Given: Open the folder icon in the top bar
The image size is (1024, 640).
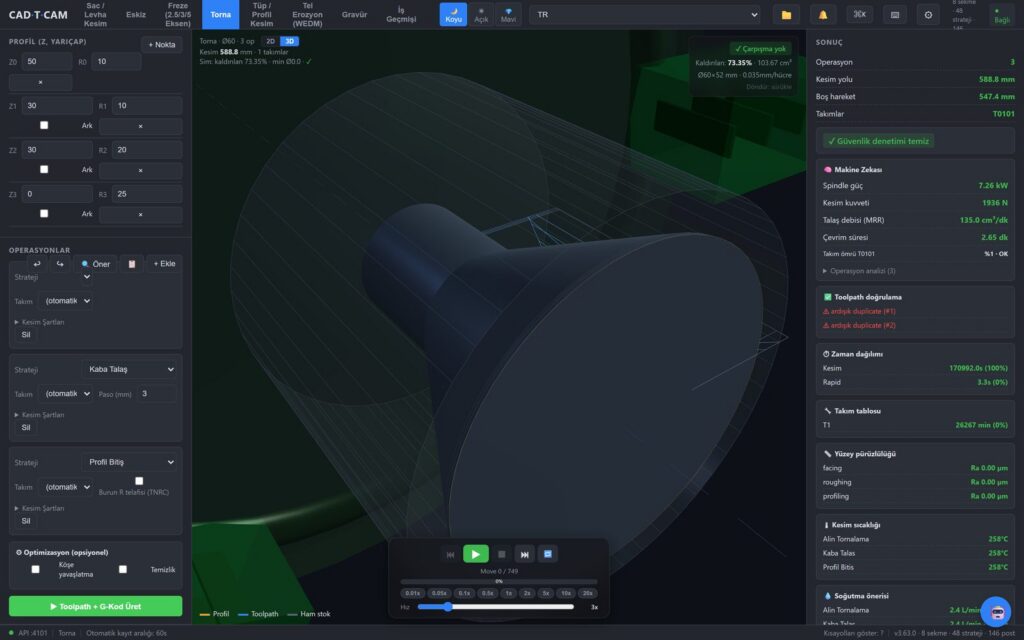Looking at the screenshot, I should click(786, 14).
